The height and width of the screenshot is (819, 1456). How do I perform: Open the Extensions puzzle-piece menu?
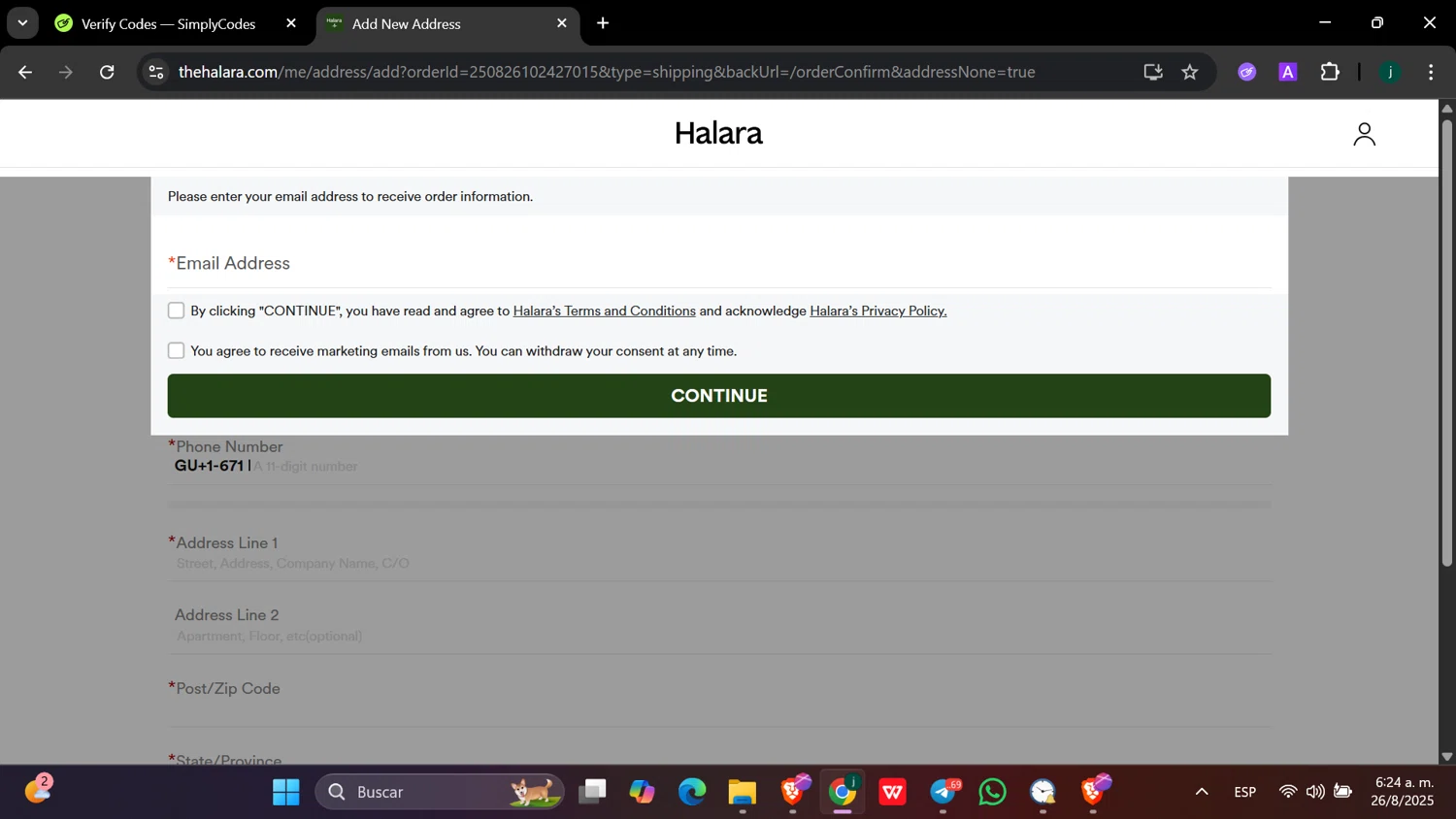tap(1330, 72)
